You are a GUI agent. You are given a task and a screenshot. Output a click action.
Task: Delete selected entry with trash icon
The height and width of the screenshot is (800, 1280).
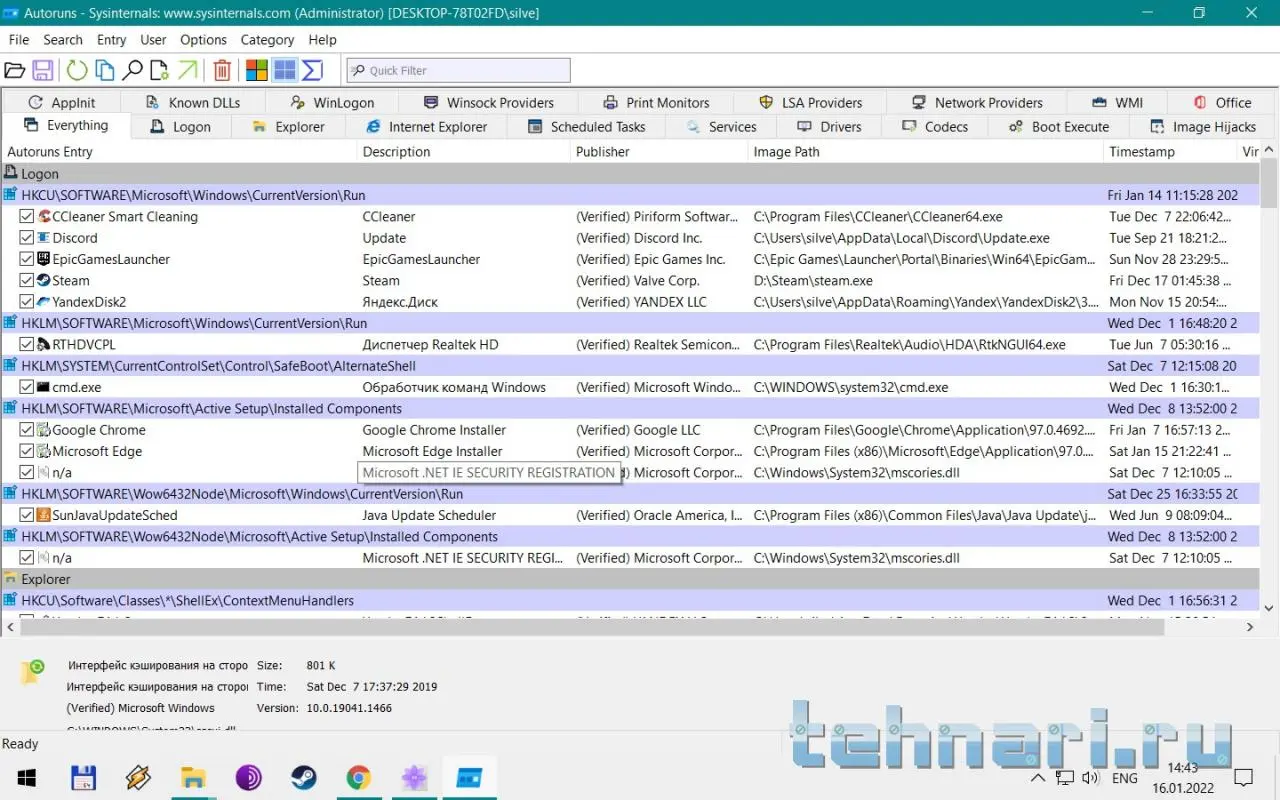[222, 70]
